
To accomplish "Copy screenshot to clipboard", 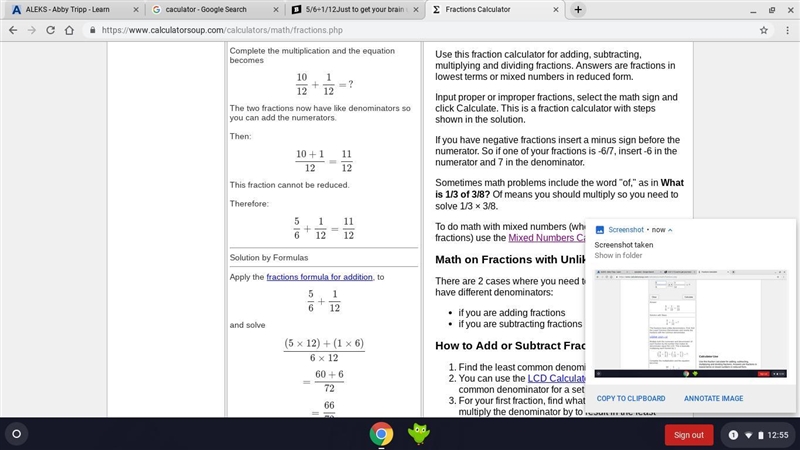I will coord(631,398).
